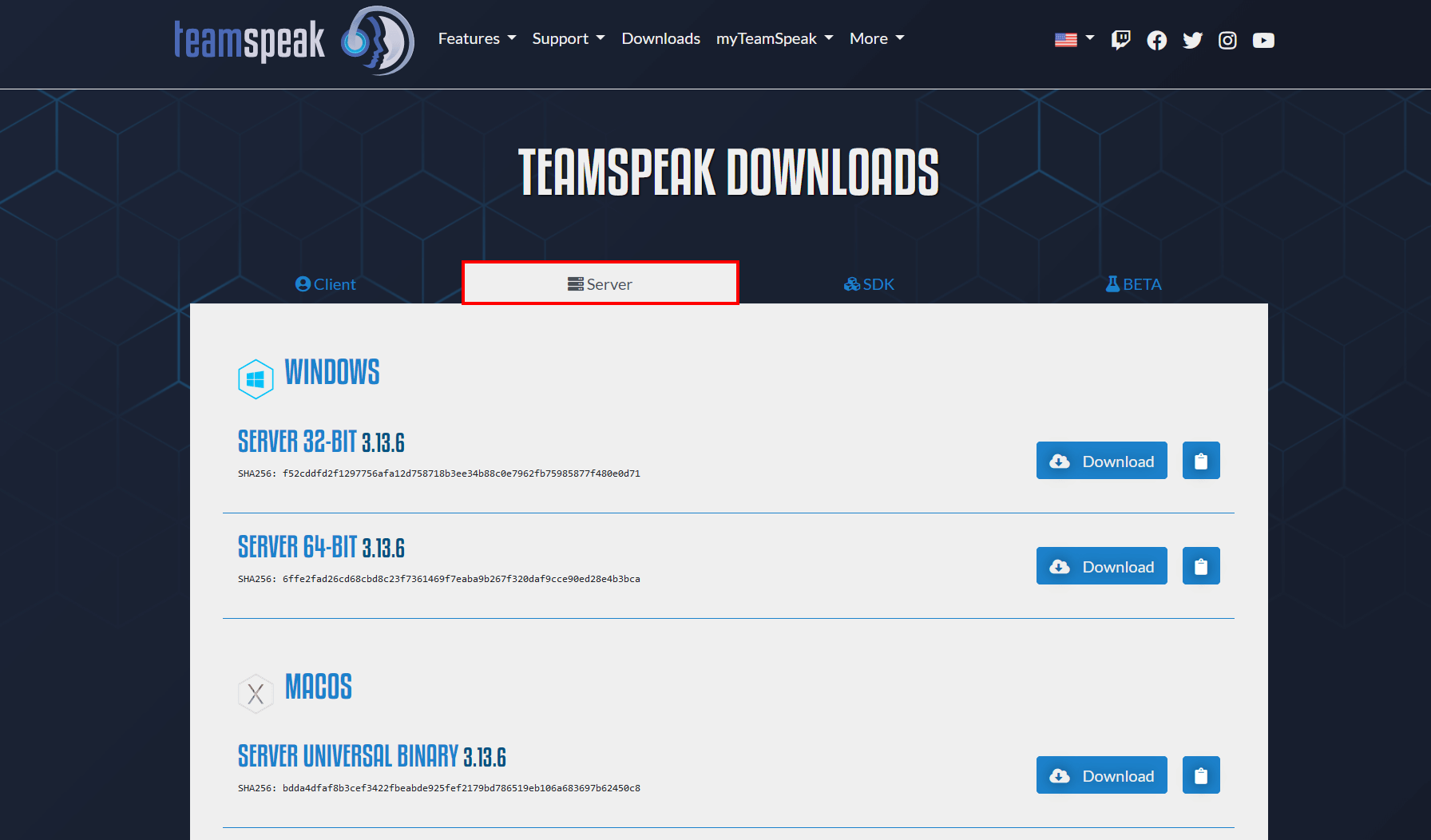Open the Instagram social icon
The height and width of the screenshot is (840, 1431).
[1227, 40]
